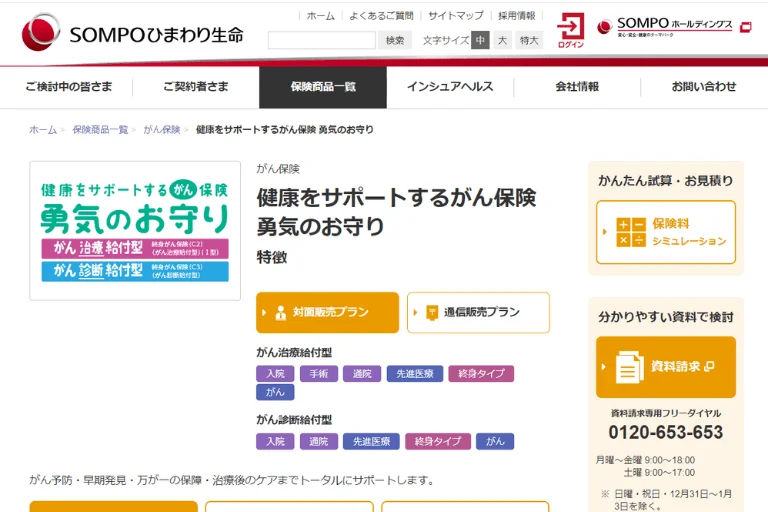Click 終身タイプ tag under がん治療給付型
This screenshot has width=768, height=512.
click(x=481, y=374)
